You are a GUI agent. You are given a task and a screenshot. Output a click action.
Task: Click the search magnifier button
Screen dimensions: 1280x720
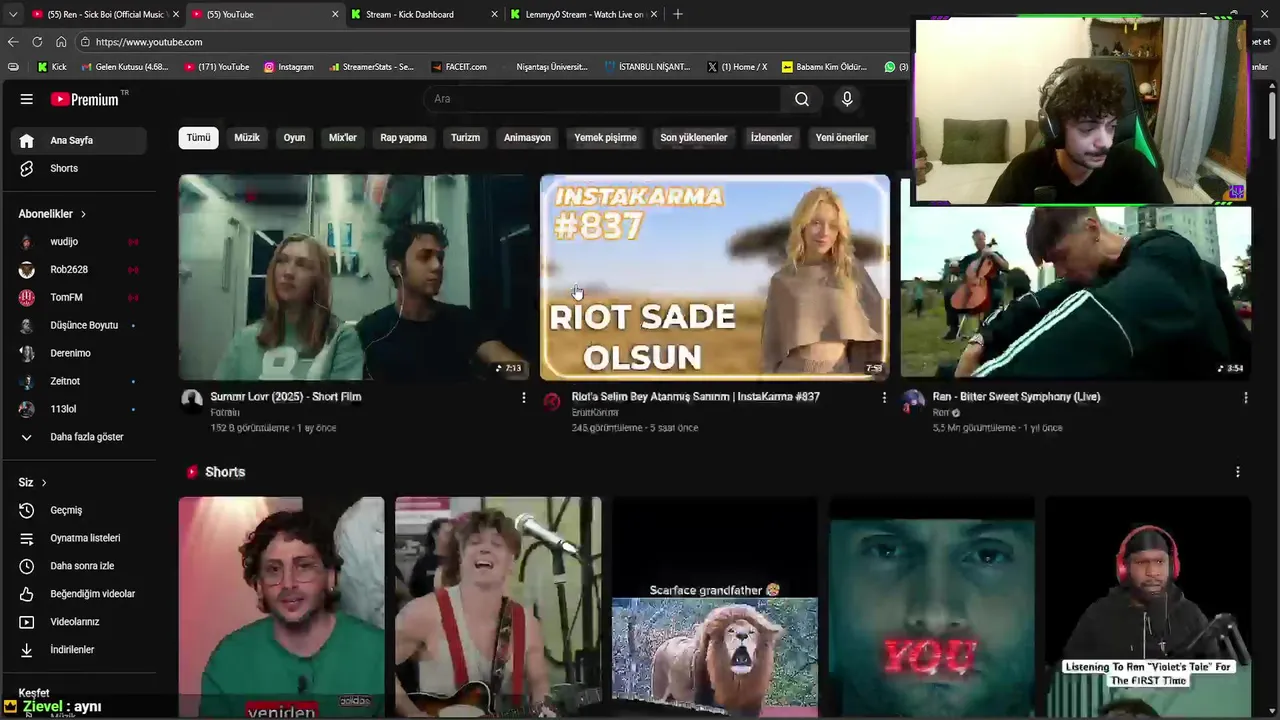(802, 99)
